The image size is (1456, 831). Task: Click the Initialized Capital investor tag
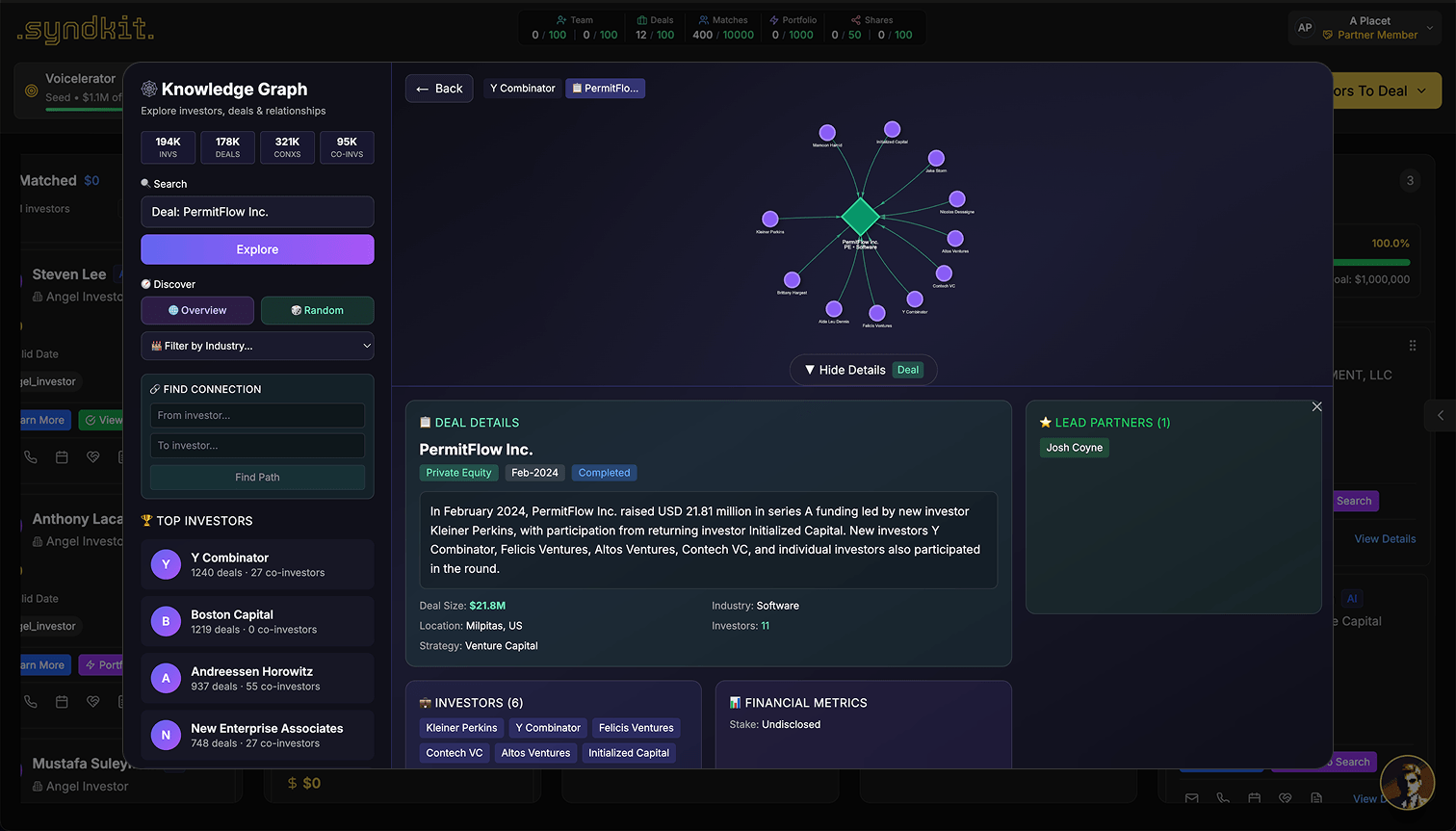(629, 753)
